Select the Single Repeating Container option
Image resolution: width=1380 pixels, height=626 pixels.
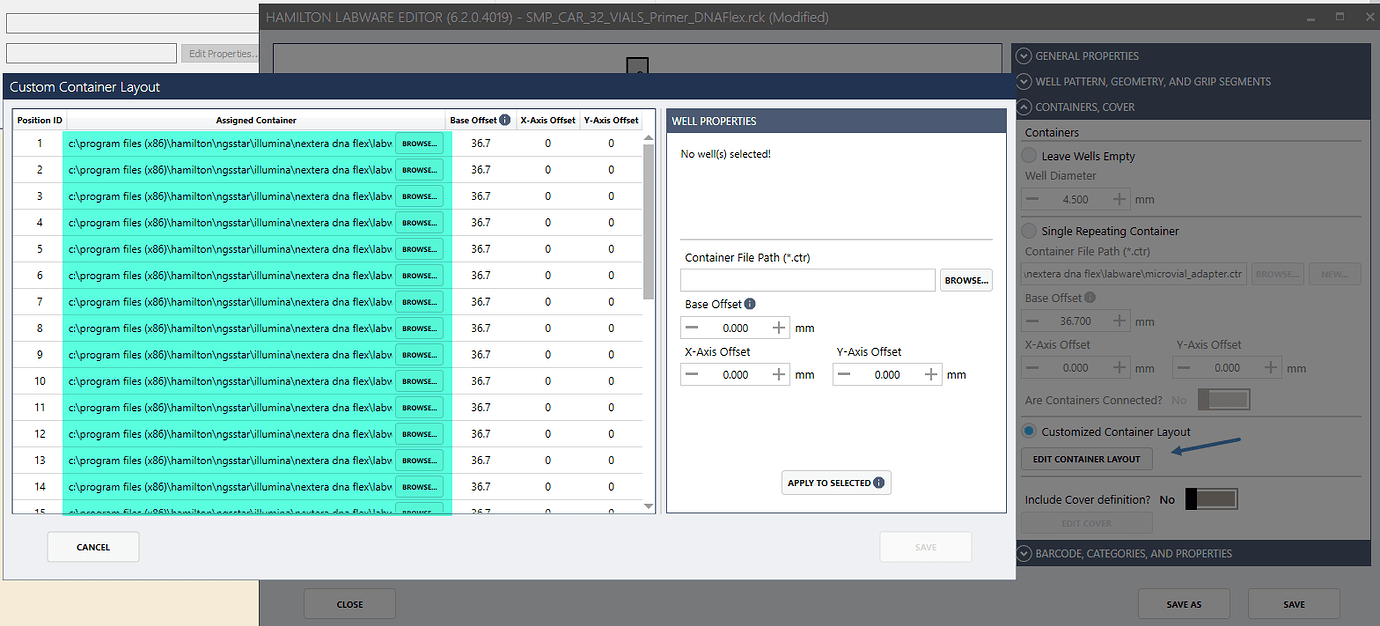[1030, 230]
